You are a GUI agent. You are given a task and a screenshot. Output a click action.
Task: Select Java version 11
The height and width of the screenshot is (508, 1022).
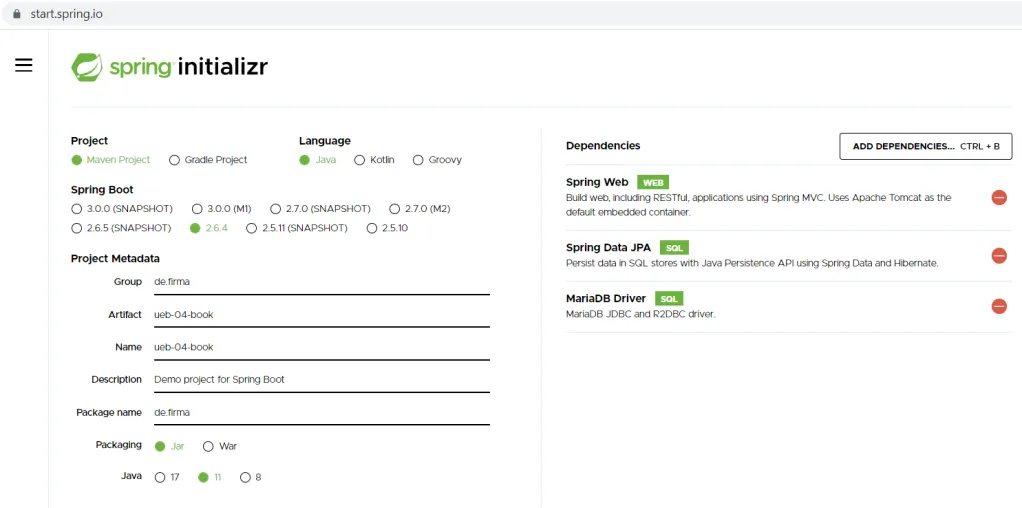(x=209, y=477)
